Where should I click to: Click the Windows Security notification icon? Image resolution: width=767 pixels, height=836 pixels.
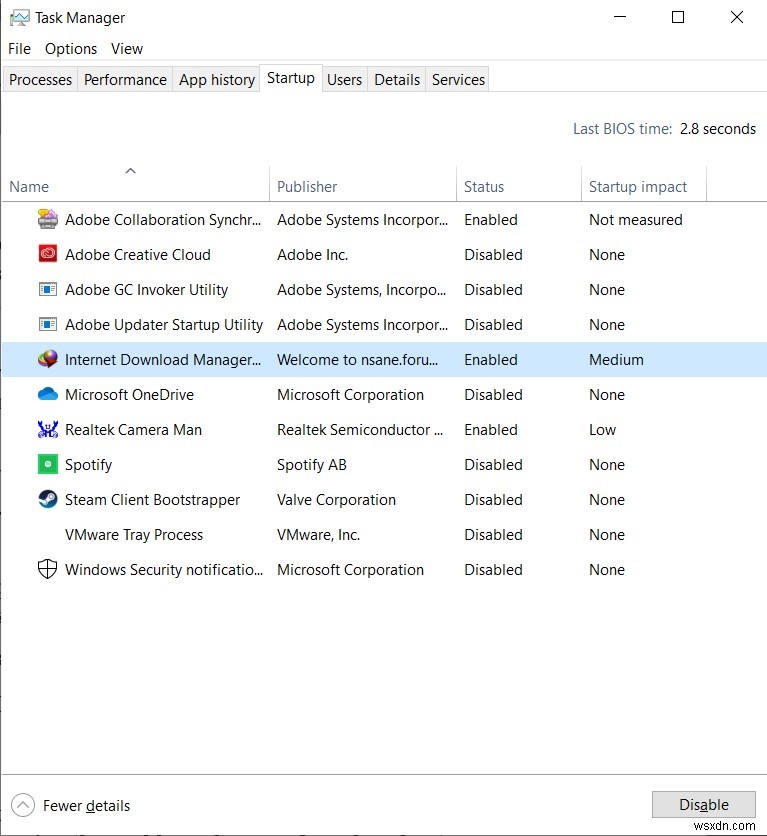click(47, 569)
